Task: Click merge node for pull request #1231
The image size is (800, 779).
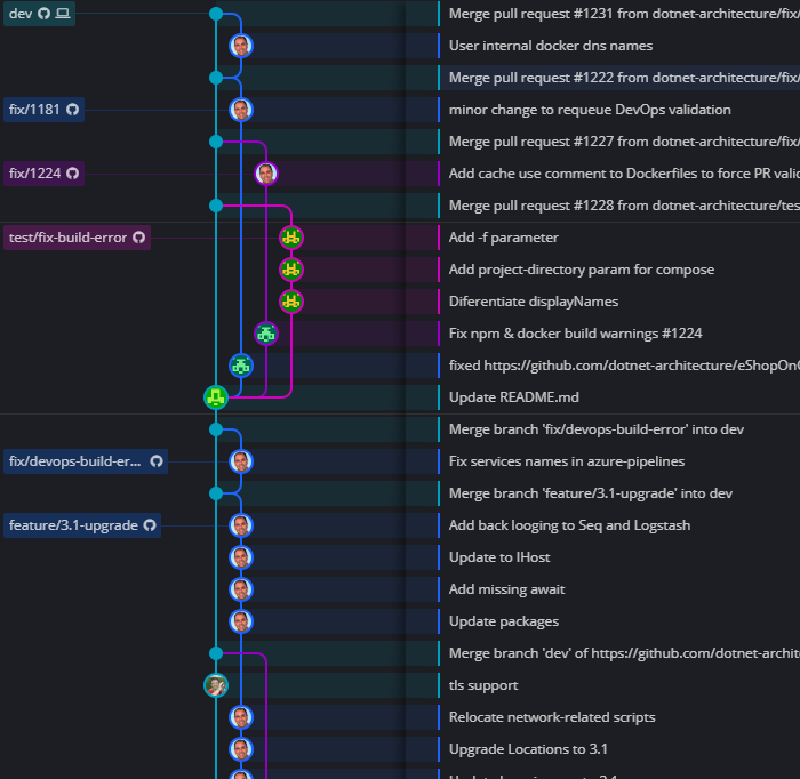Action: 216,14
